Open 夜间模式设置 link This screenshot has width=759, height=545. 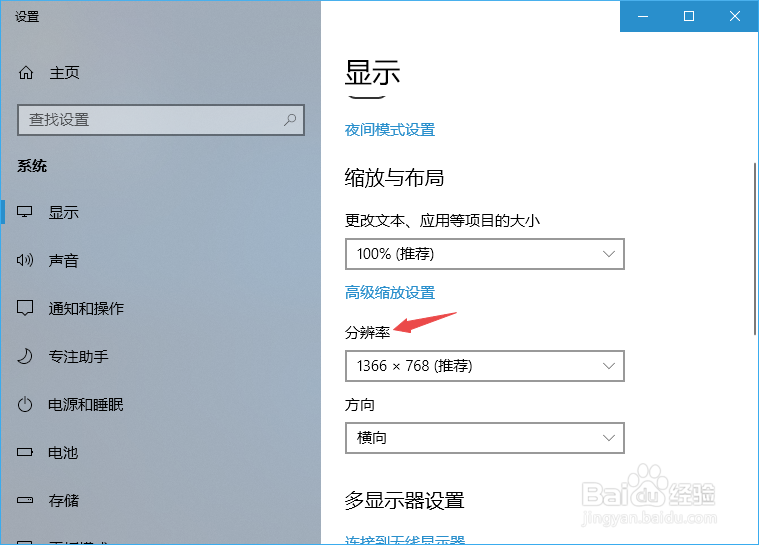click(390, 130)
